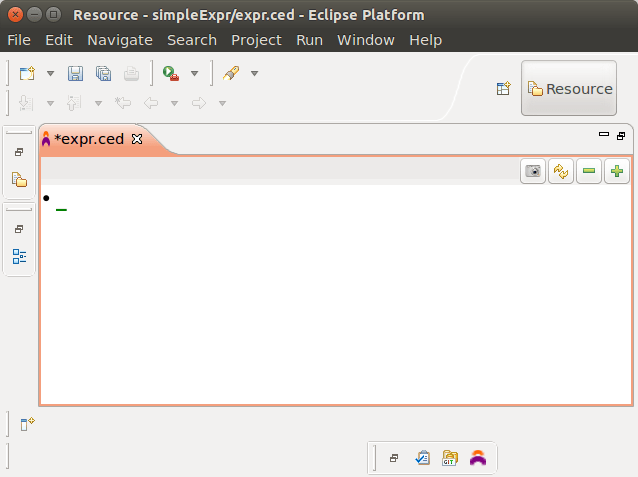Click the Open Perspective icon
Image resolution: width=638 pixels, height=477 pixels.
[x=504, y=89]
